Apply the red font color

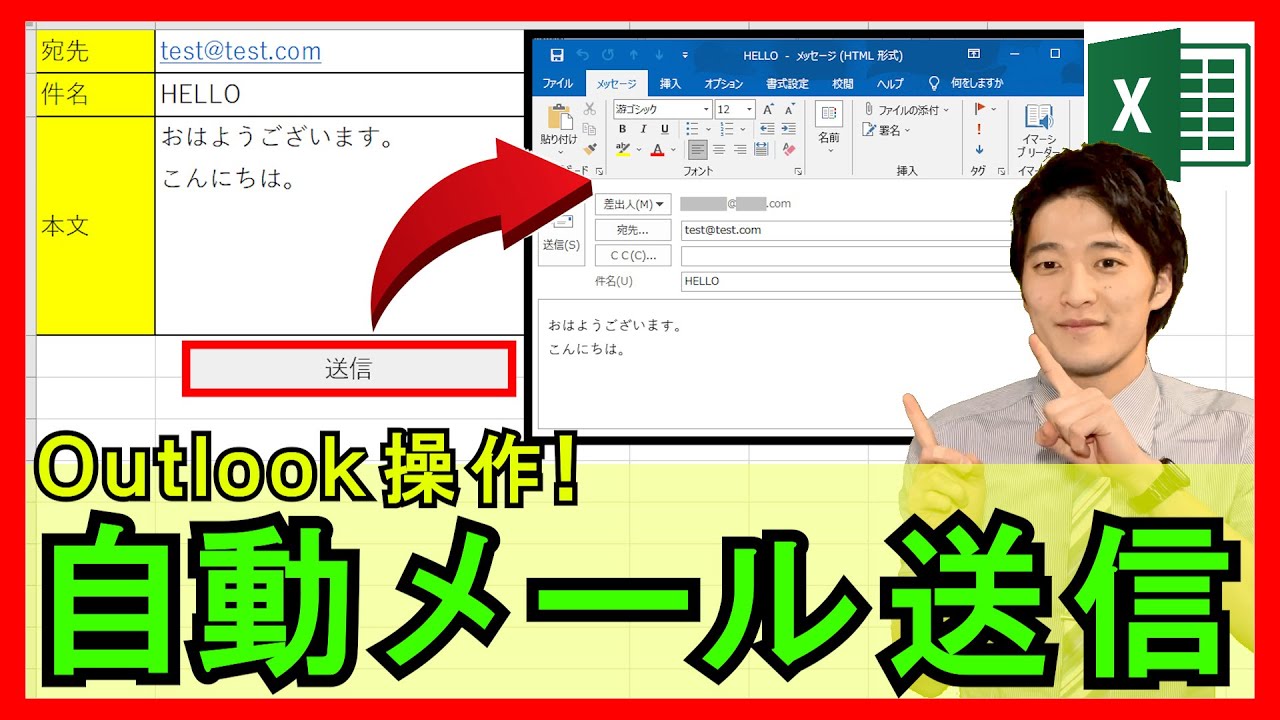[657, 150]
